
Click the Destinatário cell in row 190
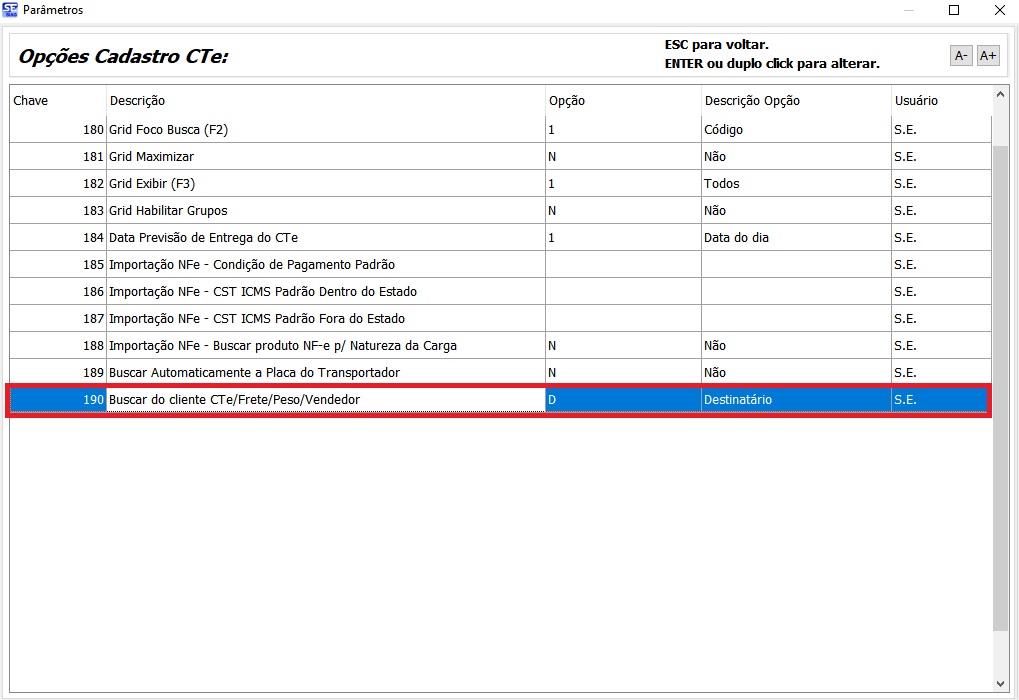pyautogui.click(x=794, y=400)
